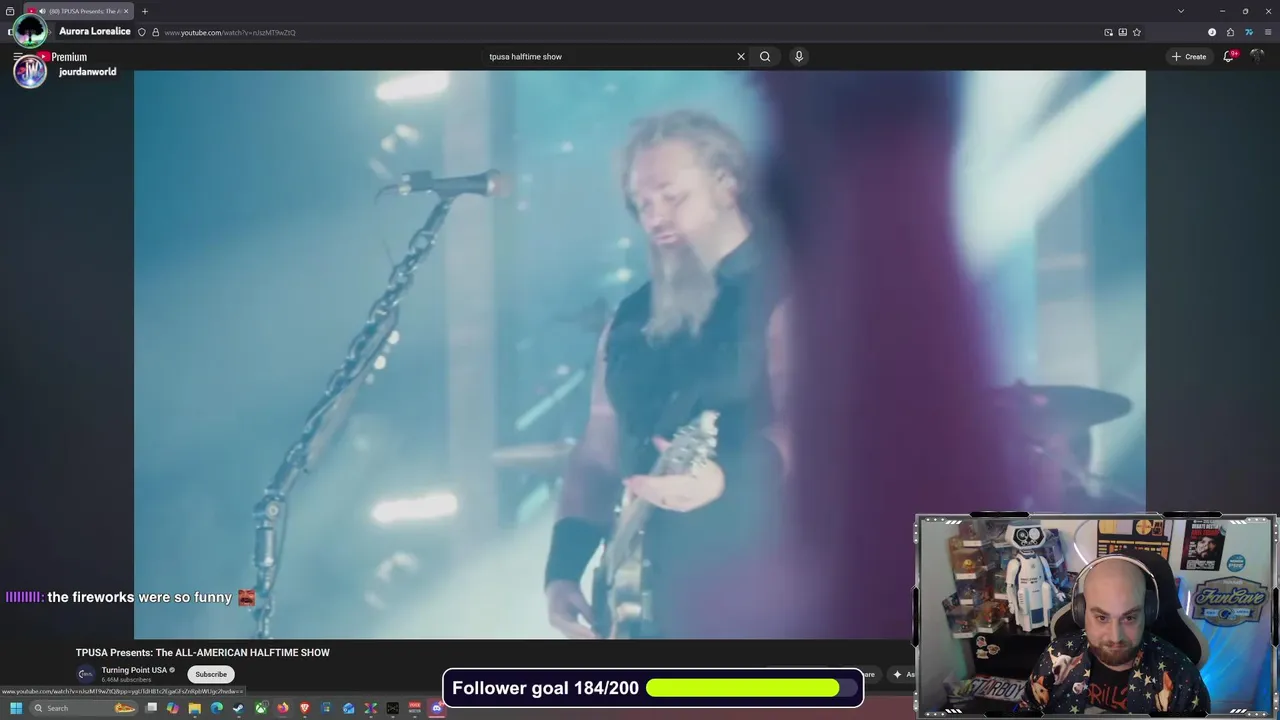Image resolution: width=1280 pixels, height=720 pixels.
Task: Click the screenshot icon in address bar
Action: click(1122, 32)
